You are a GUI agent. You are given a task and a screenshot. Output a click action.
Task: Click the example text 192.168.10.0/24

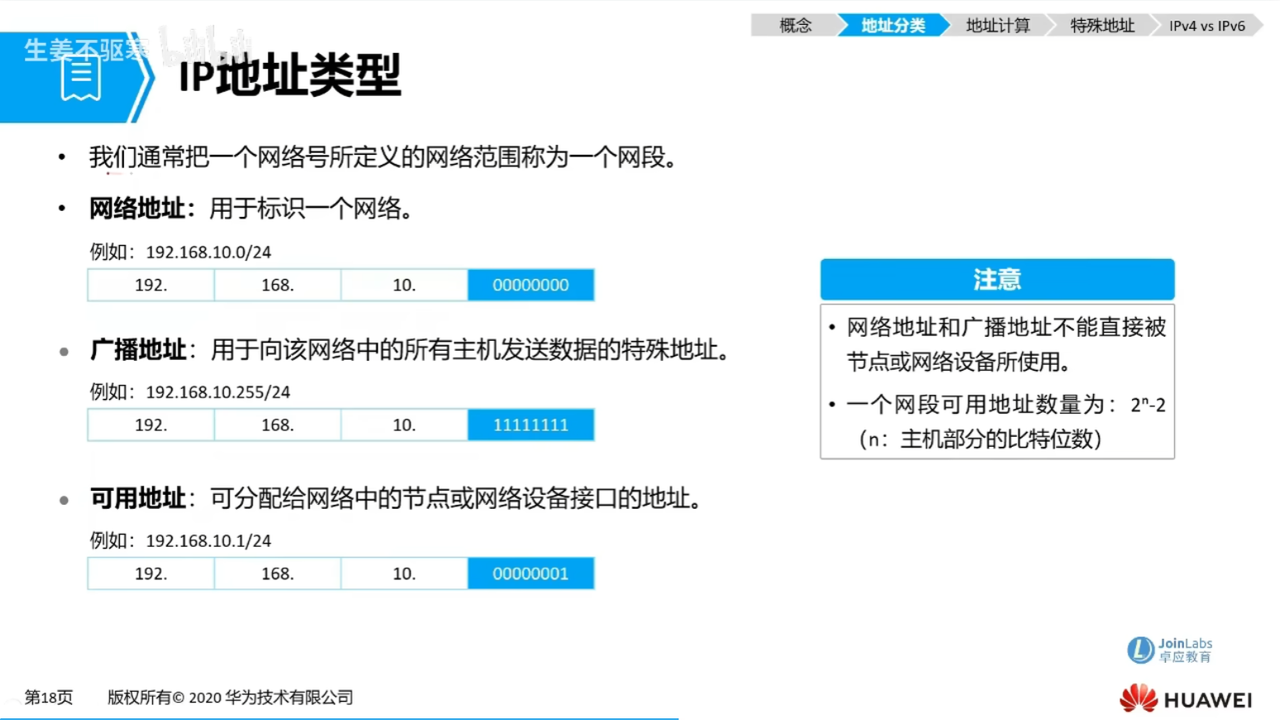tap(209, 252)
